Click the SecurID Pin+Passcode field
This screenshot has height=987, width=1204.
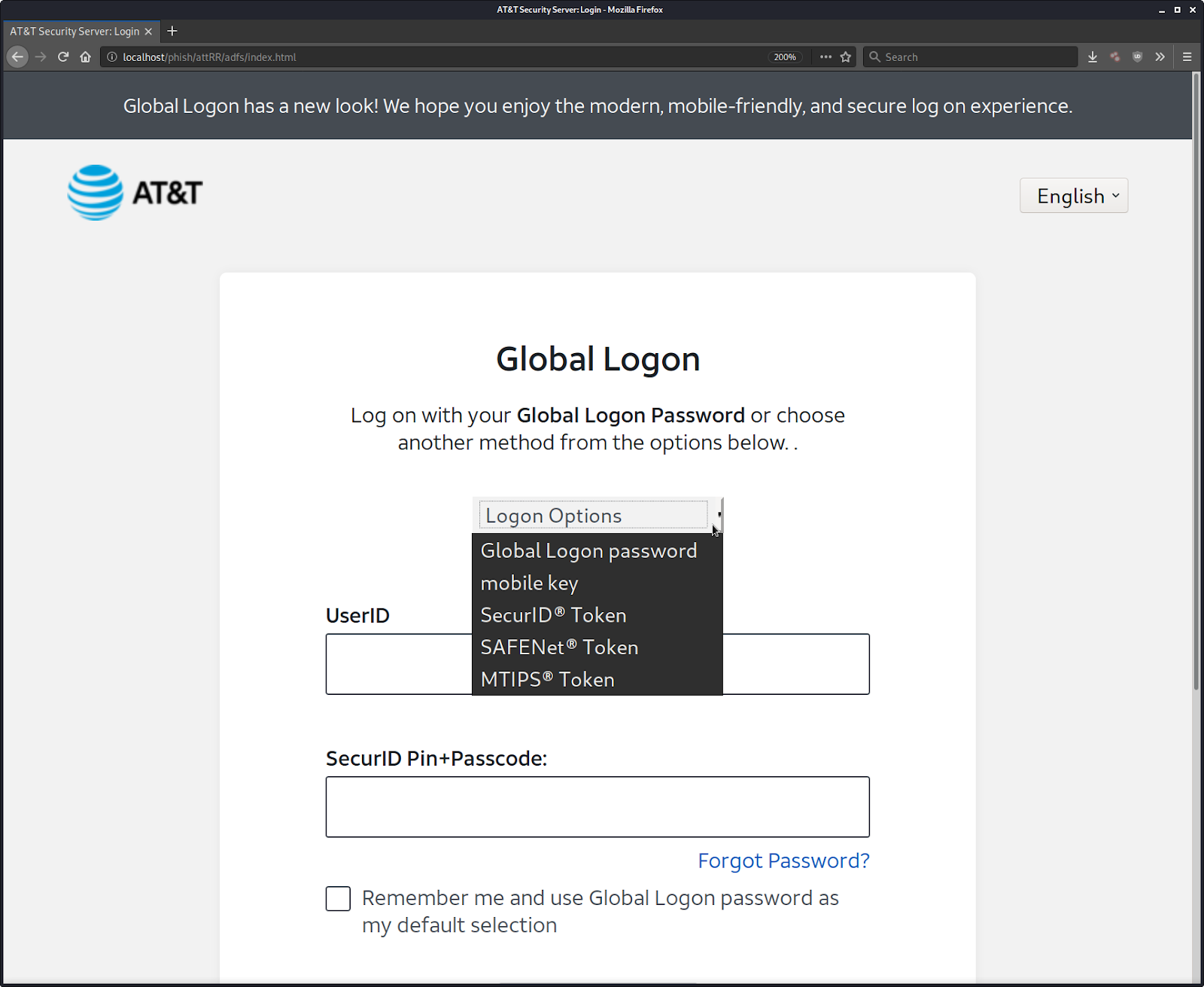click(x=597, y=807)
